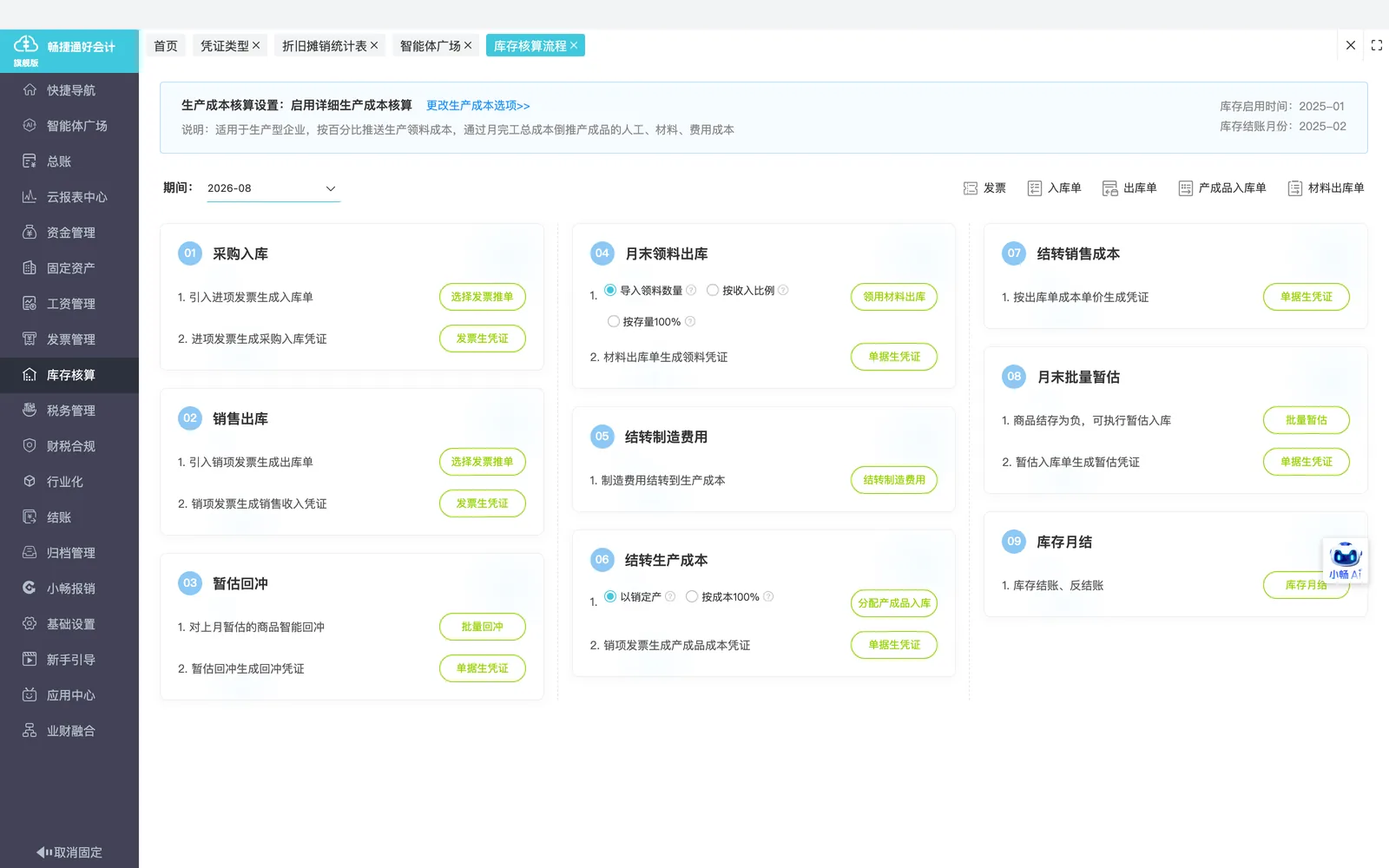Image resolution: width=1389 pixels, height=868 pixels.
Task: Toggle fullscreen with the expand icon
Action: 1377,45
